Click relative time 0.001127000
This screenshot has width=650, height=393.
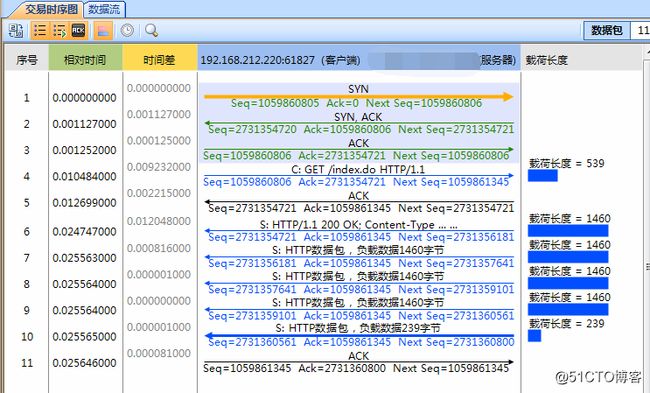(x=84, y=124)
